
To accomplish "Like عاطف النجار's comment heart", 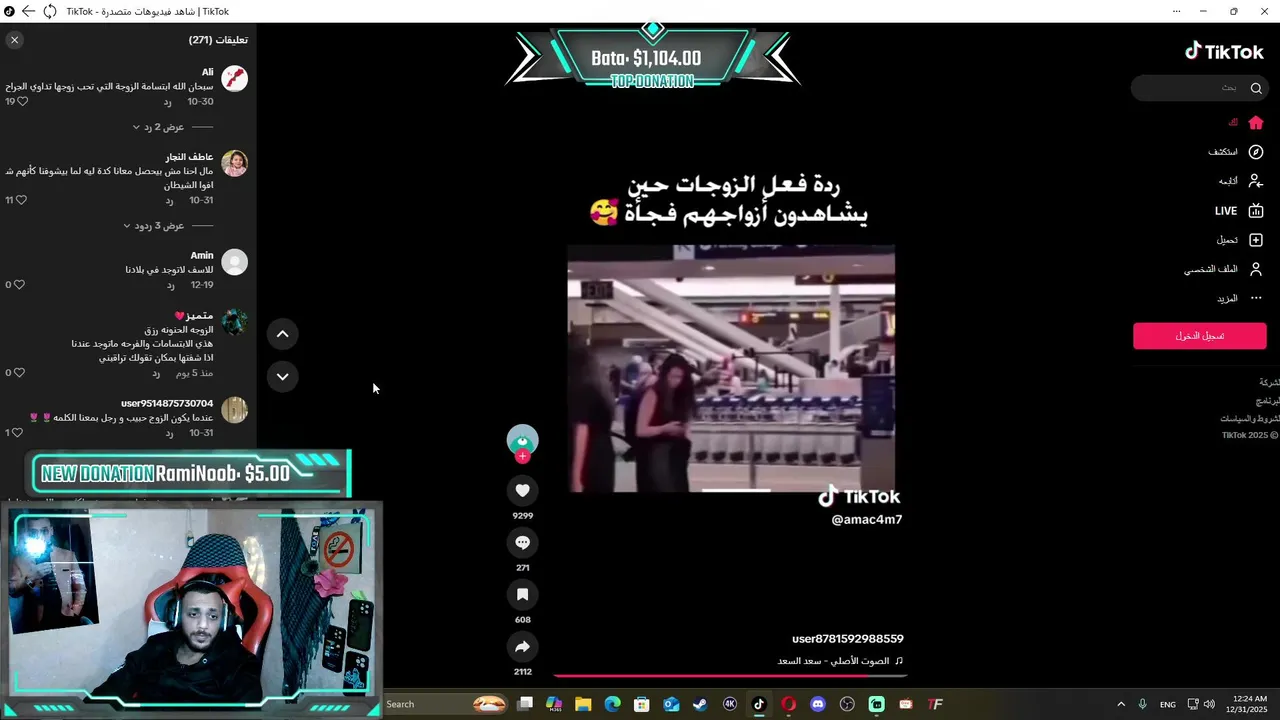I will point(21,200).
